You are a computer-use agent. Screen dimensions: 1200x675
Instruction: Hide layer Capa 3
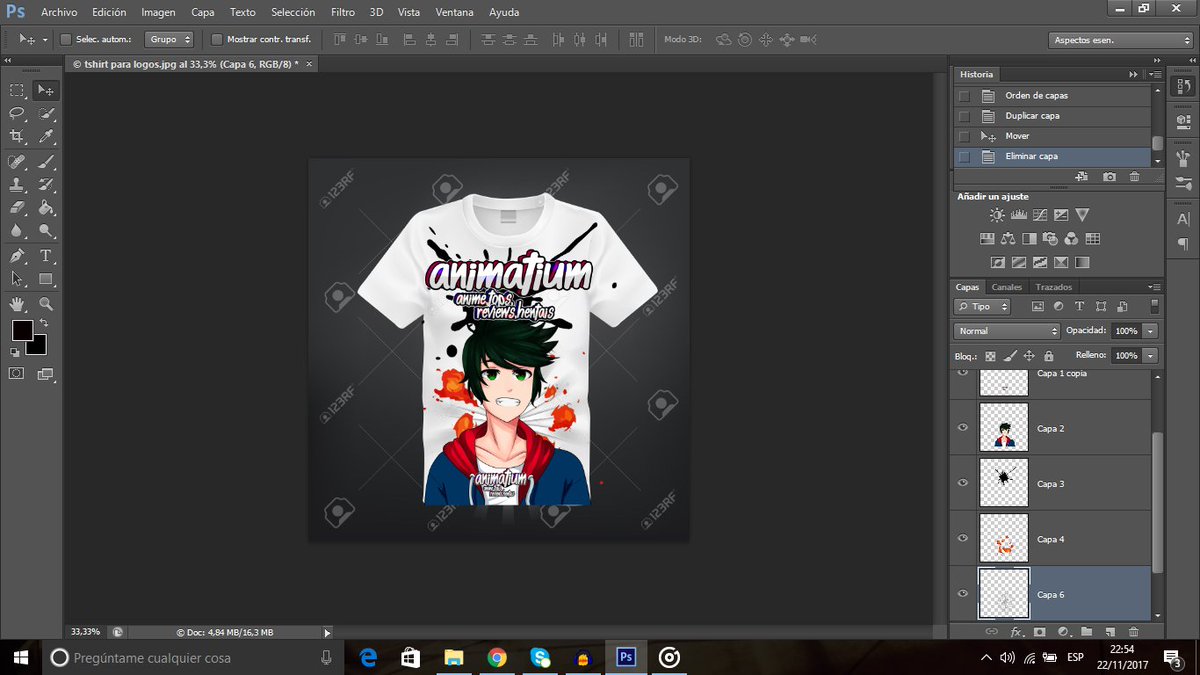963,483
